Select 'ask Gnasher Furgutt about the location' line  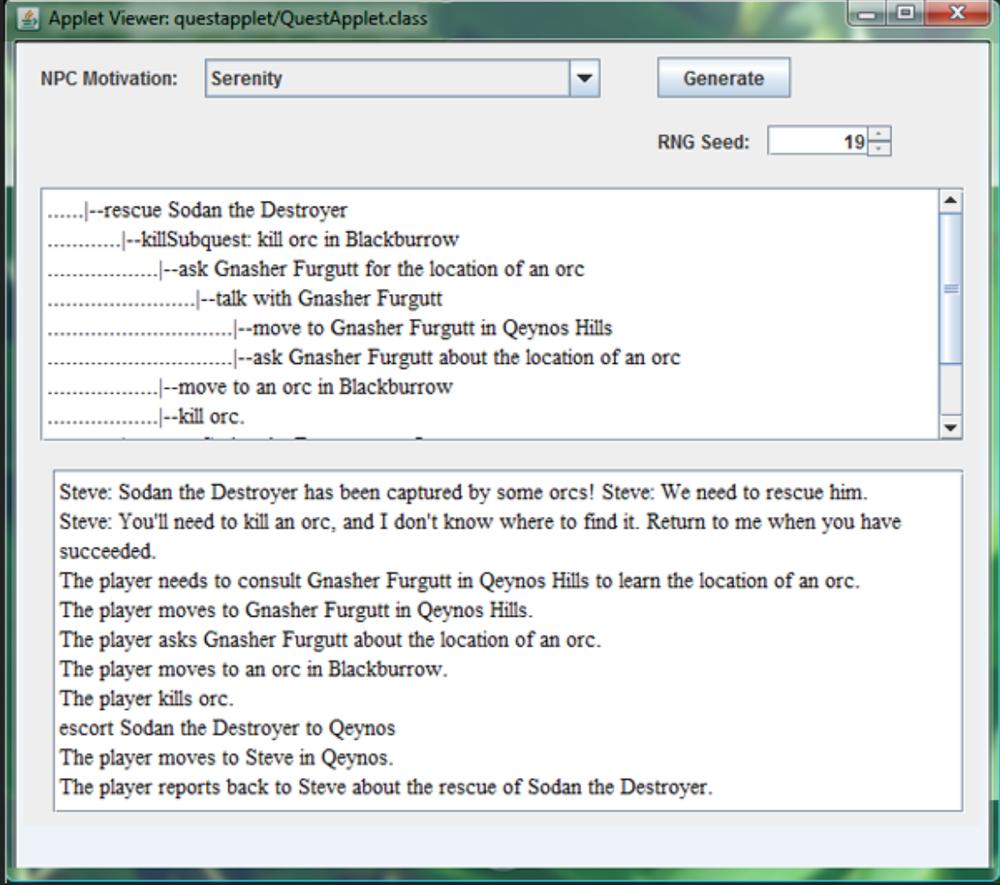click(x=364, y=357)
